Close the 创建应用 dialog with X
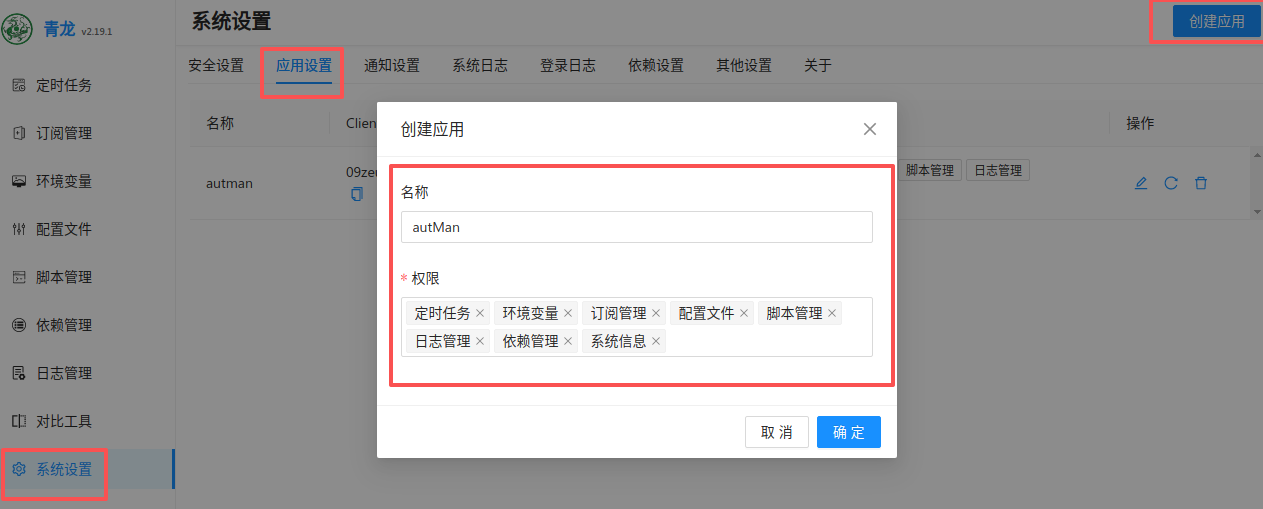This screenshot has height=509, width=1263. coord(870,129)
